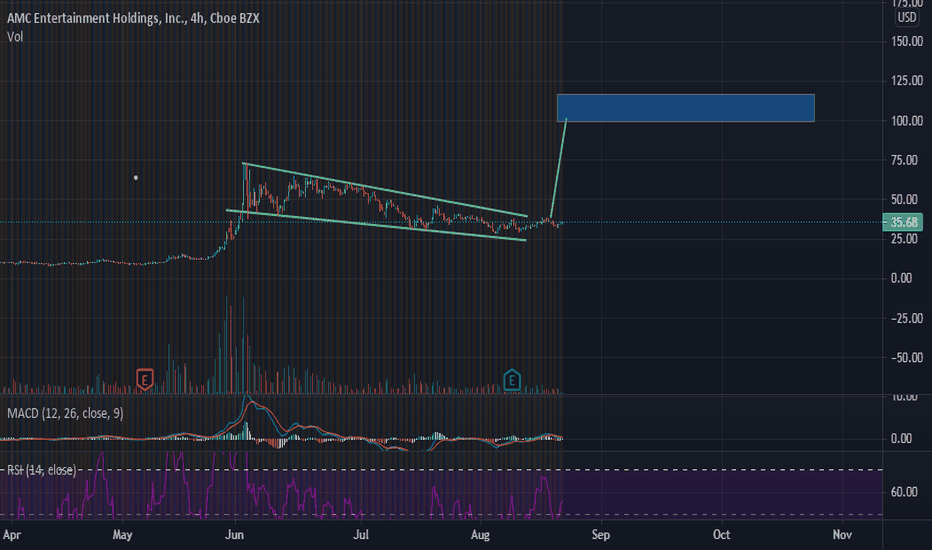Select the RSI (14, close) indicator label
Image resolution: width=932 pixels, height=550 pixels.
pyautogui.click(x=42, y=470)
